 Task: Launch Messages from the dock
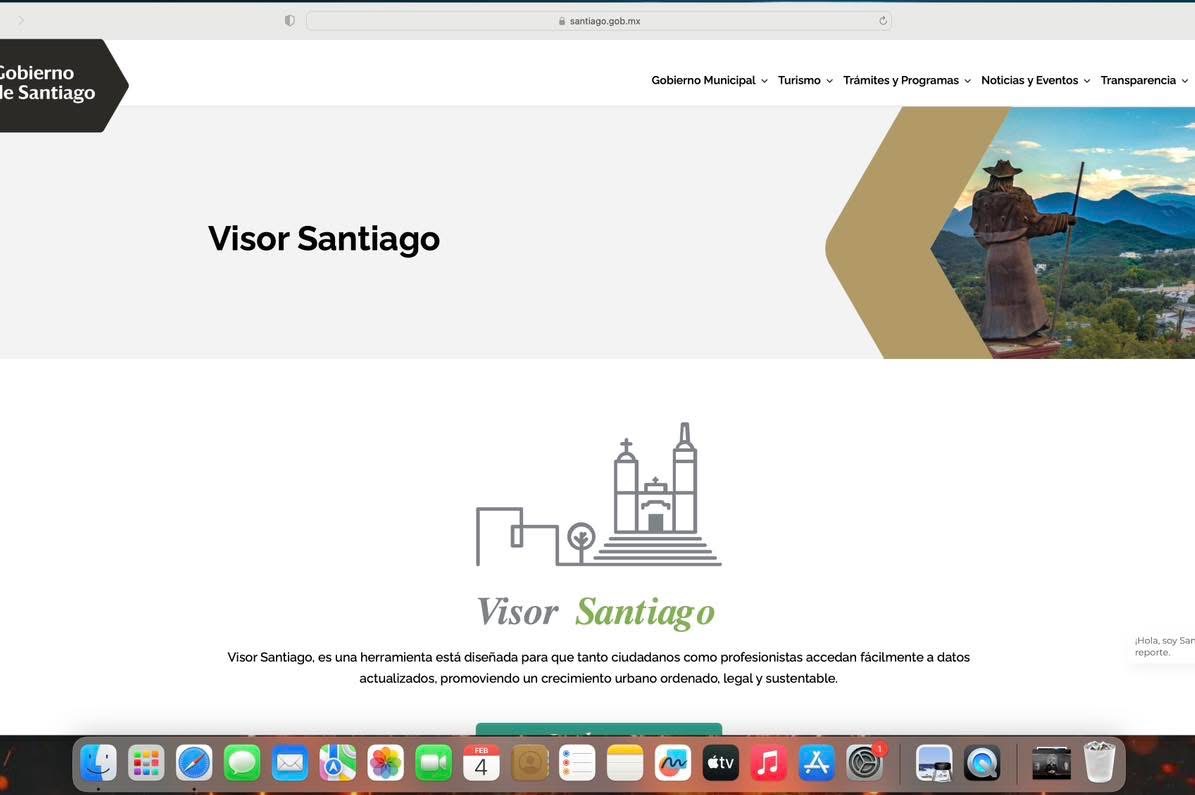[x=242, y=763]
